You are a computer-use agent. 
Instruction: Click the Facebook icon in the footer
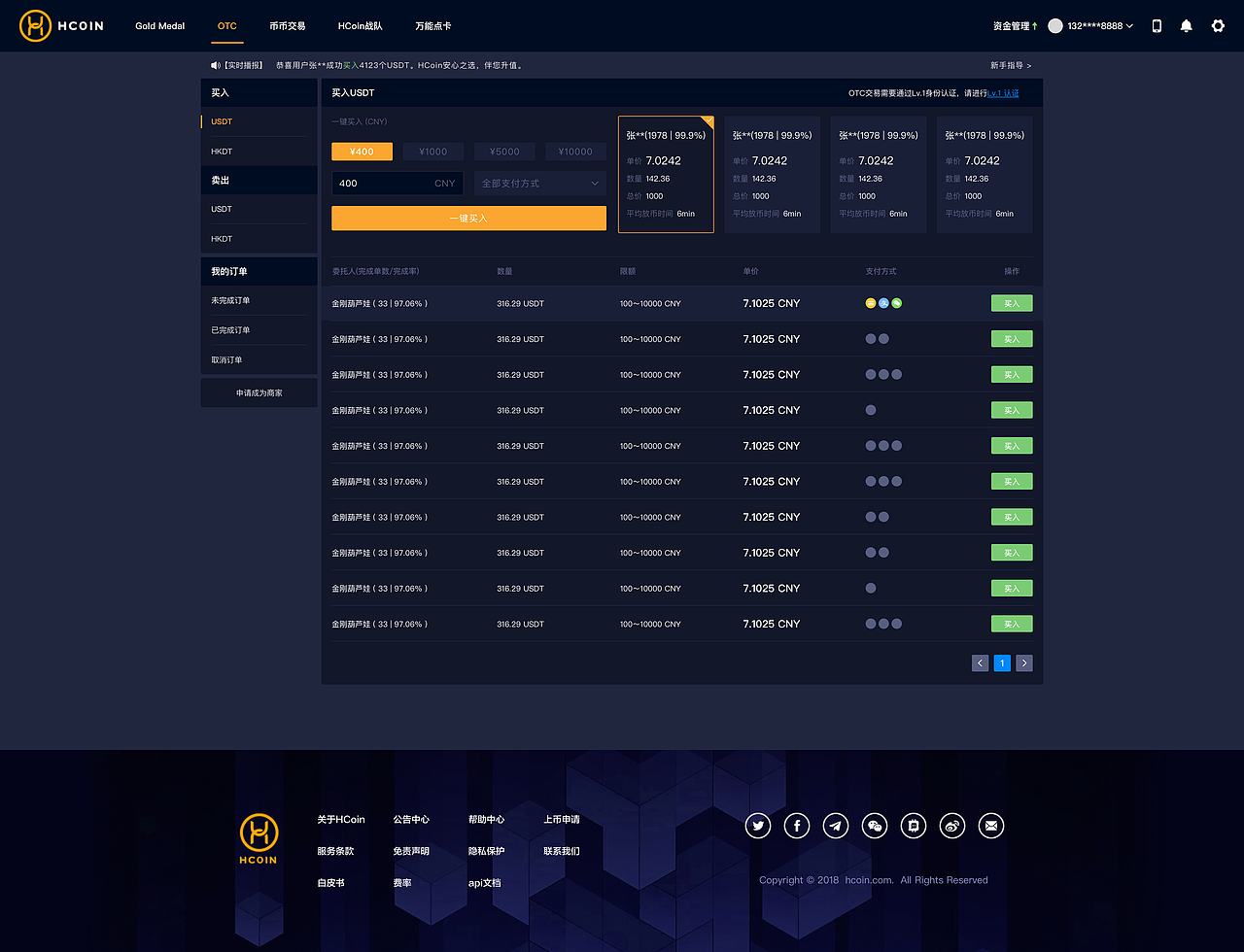coord(796,825)
